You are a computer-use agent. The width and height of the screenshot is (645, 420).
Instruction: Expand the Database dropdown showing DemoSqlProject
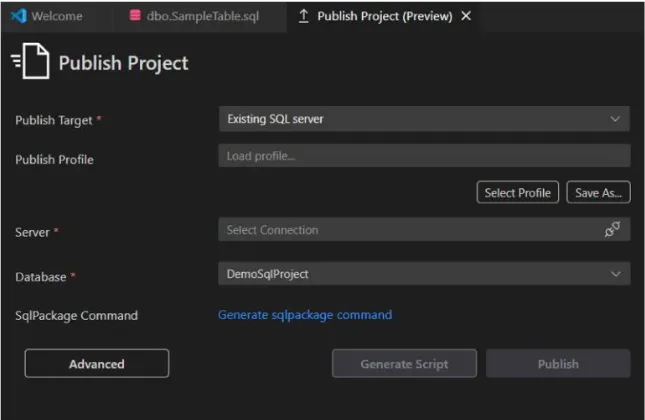(423, 273)
